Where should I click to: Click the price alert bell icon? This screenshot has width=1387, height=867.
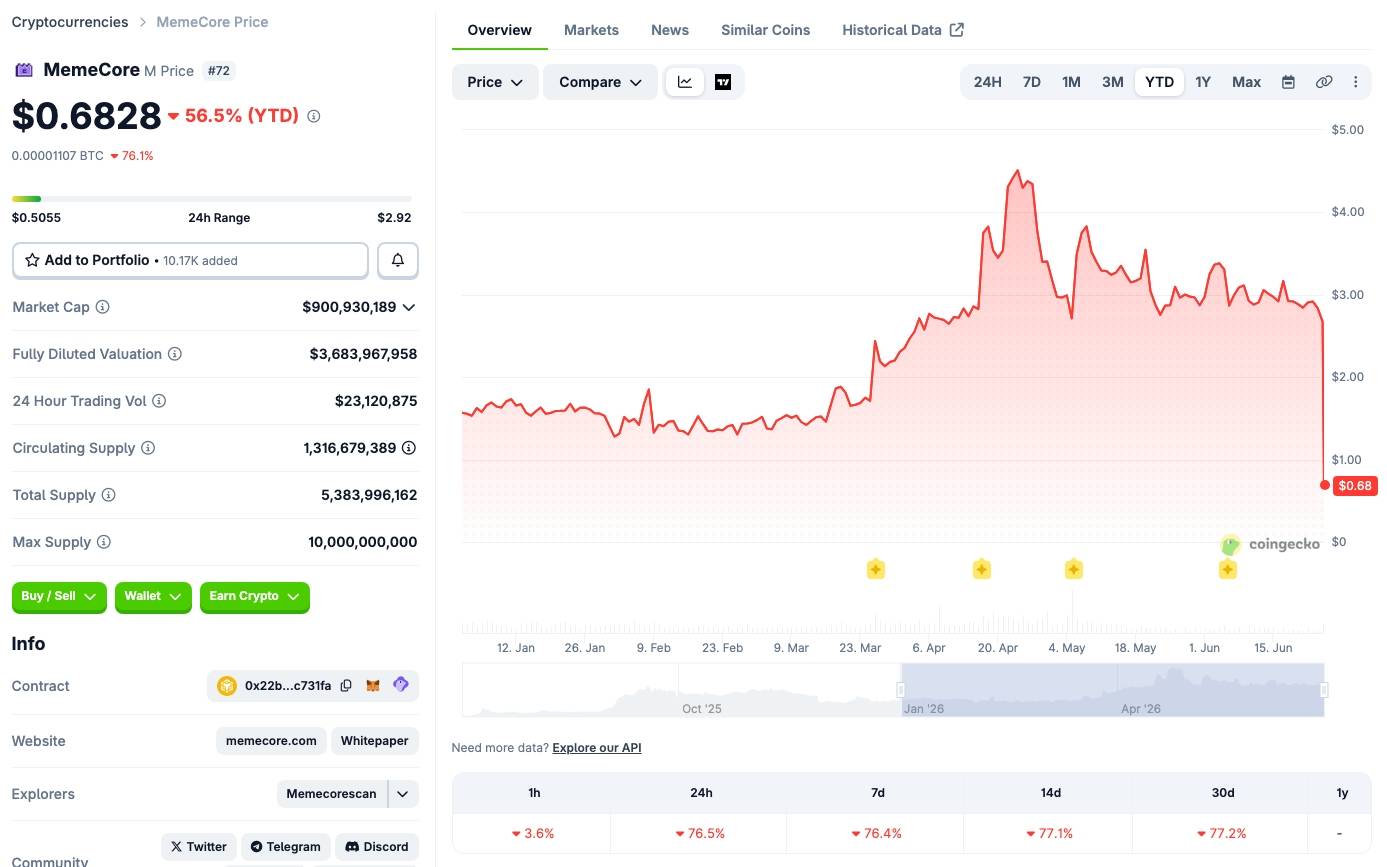point(398,260)
